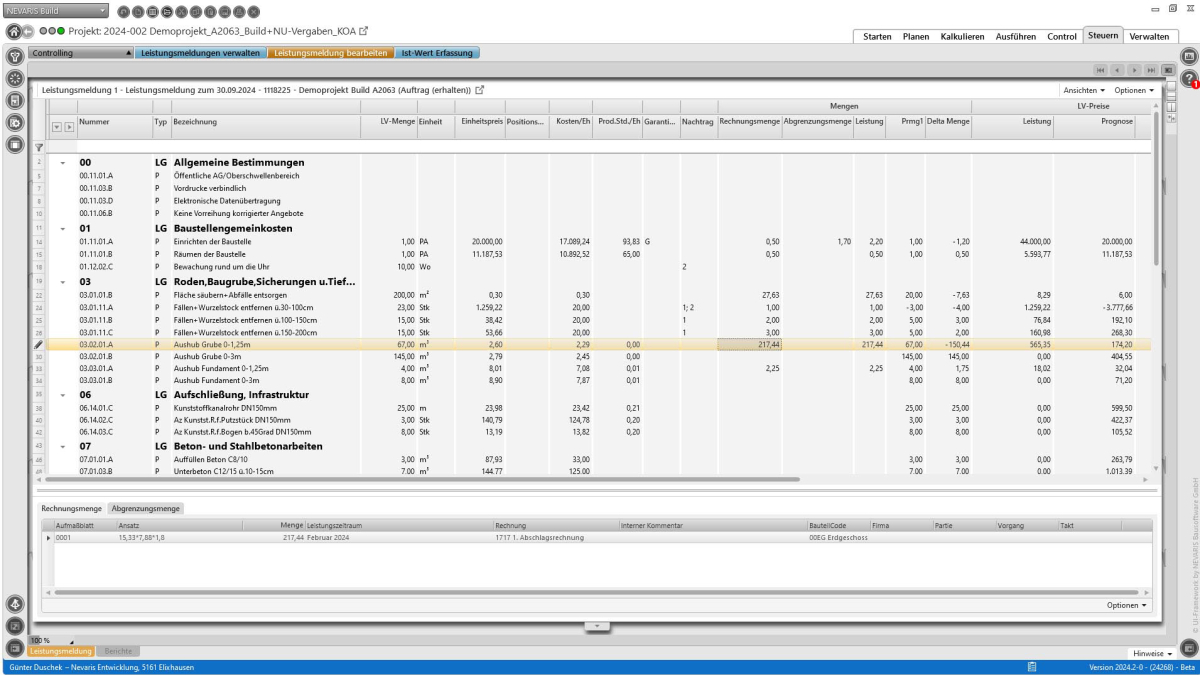Click the Home icon beside project title

point(14,32)
